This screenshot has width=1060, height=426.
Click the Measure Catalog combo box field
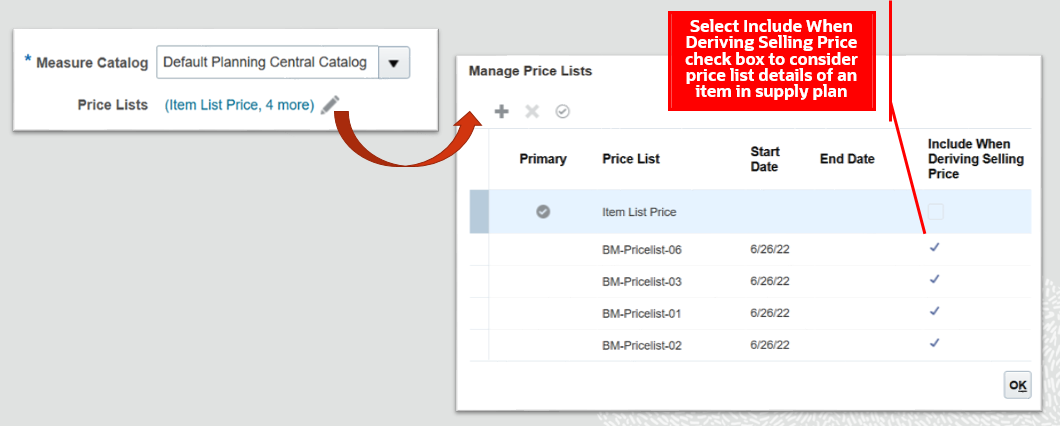[x=266, y=63]
